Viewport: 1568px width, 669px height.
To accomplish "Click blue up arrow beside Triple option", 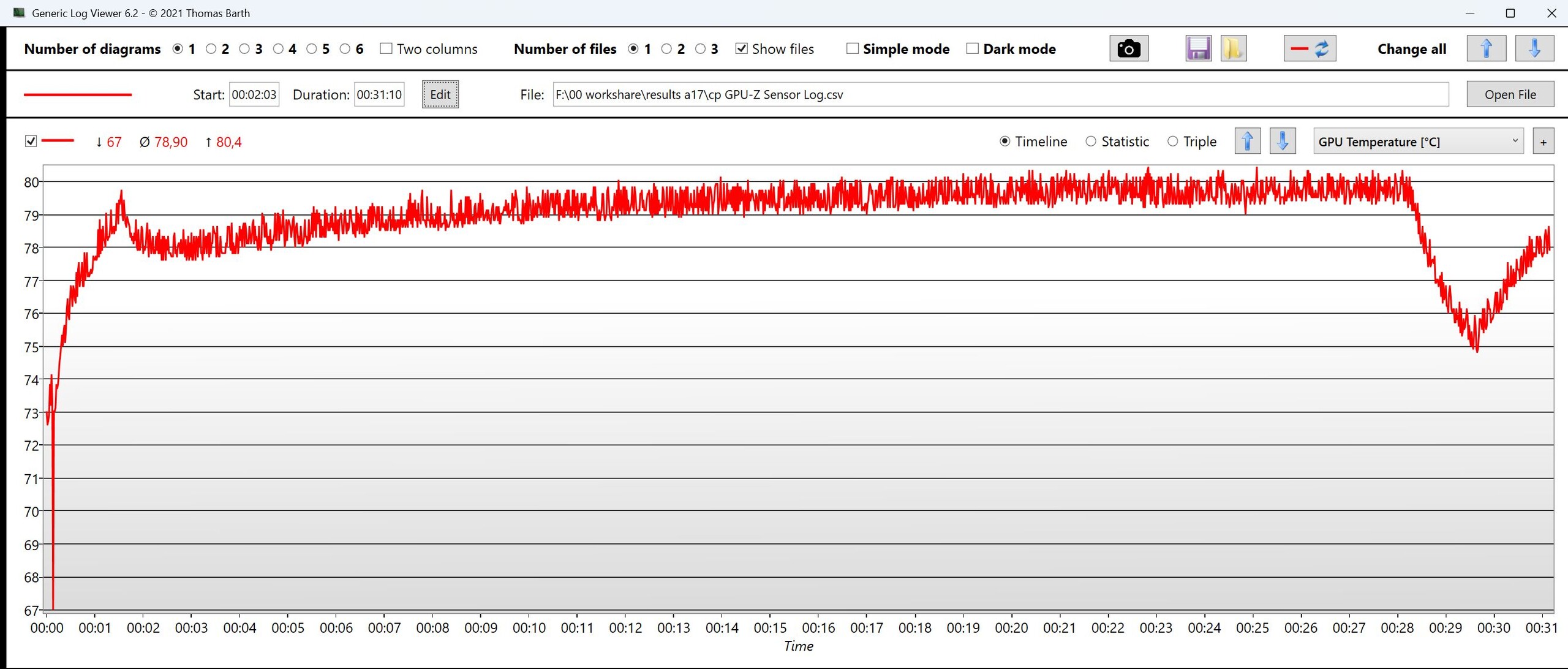I will tap(1247, 142).
